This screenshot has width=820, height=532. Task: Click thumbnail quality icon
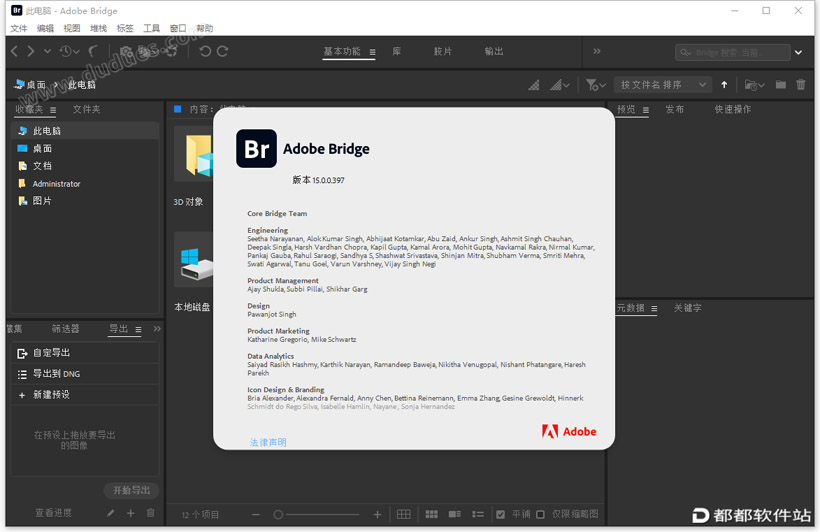pyautogui.click(x=534, y=85)
